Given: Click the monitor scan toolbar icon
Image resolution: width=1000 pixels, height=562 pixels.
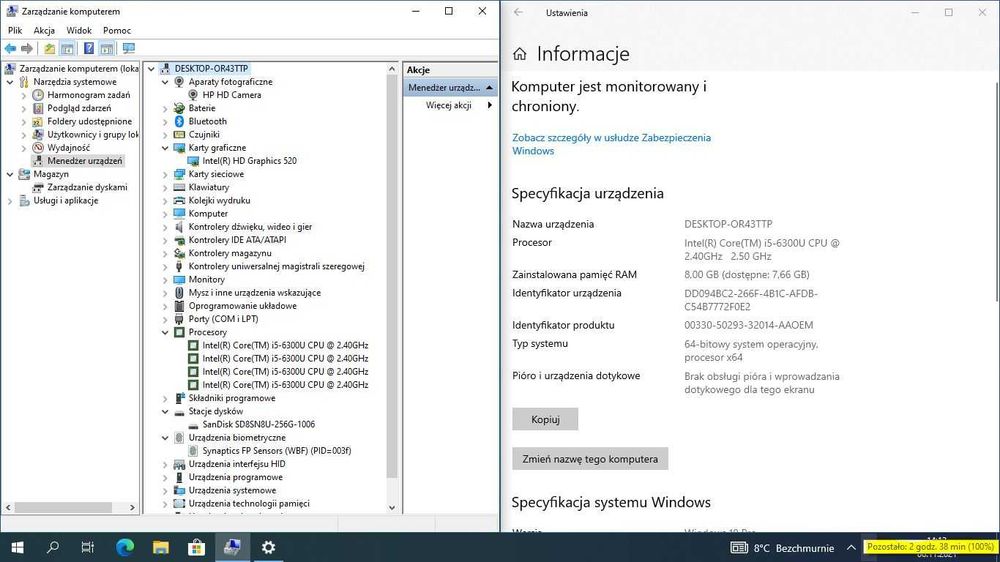Looking at the screenshot, I should (x=129, y=48).
